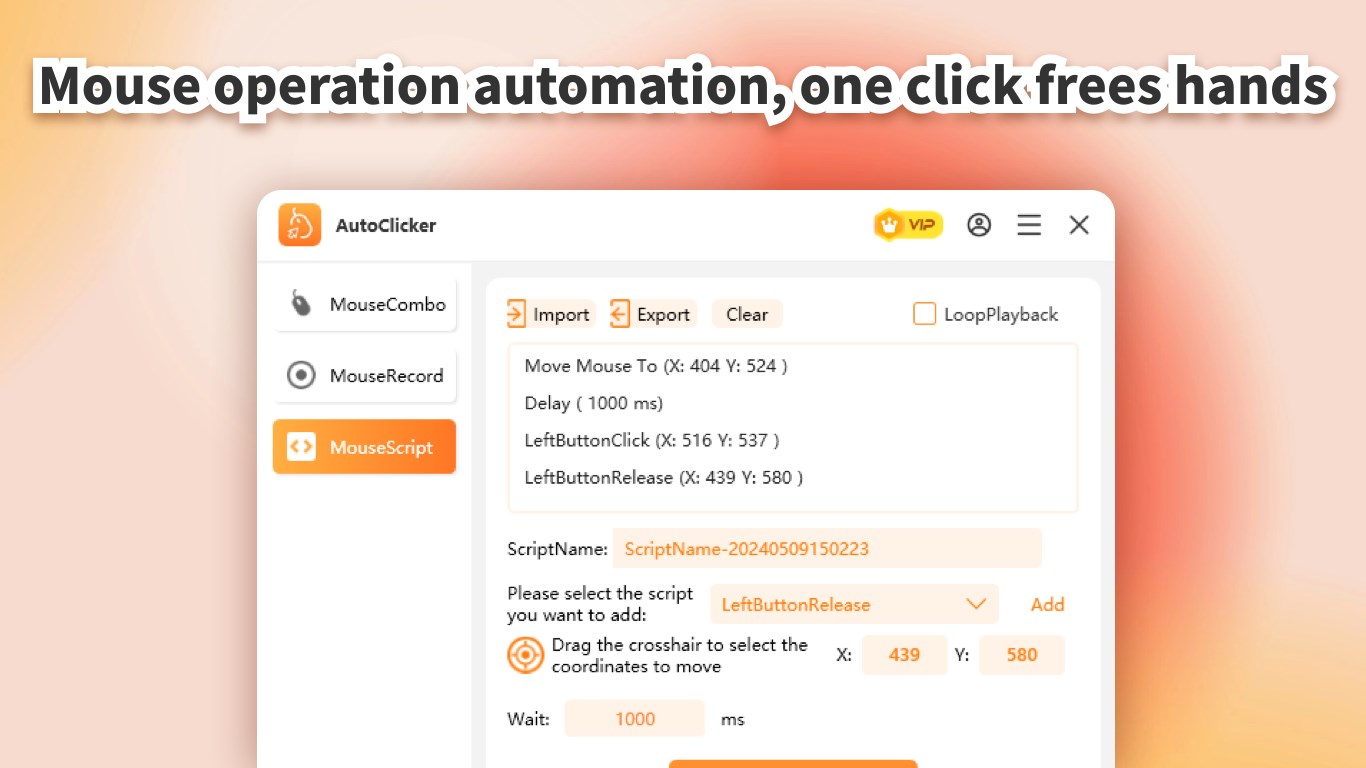Select the MouseScript tab
The image size is (1366, 768).
[365, 447]
